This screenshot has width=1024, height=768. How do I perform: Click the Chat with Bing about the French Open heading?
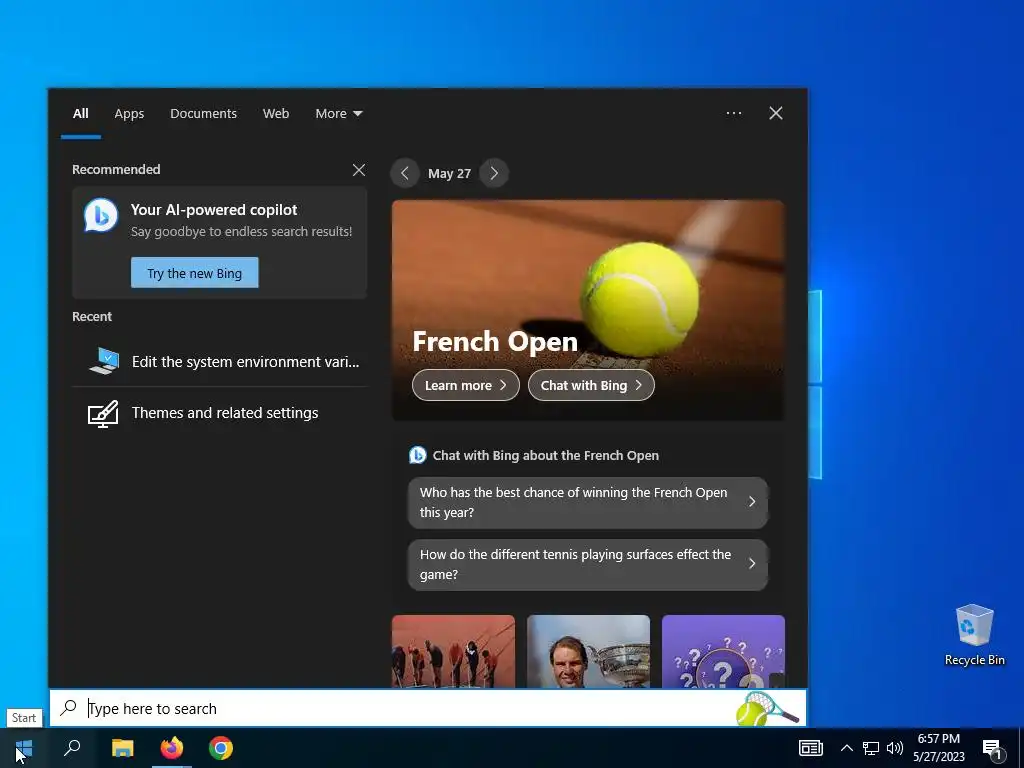(545, 456)
